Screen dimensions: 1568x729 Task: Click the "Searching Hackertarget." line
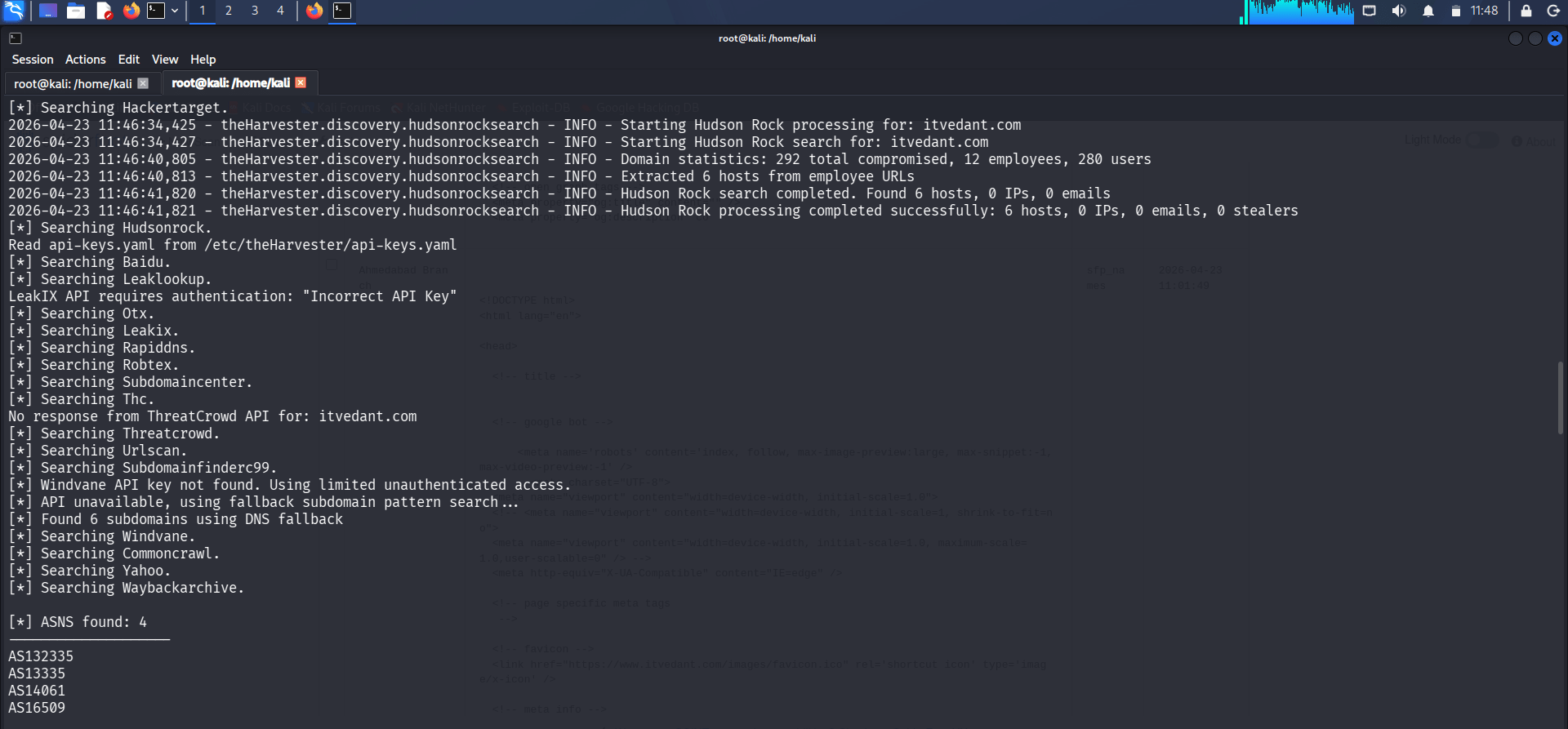(x=118, y=108)
